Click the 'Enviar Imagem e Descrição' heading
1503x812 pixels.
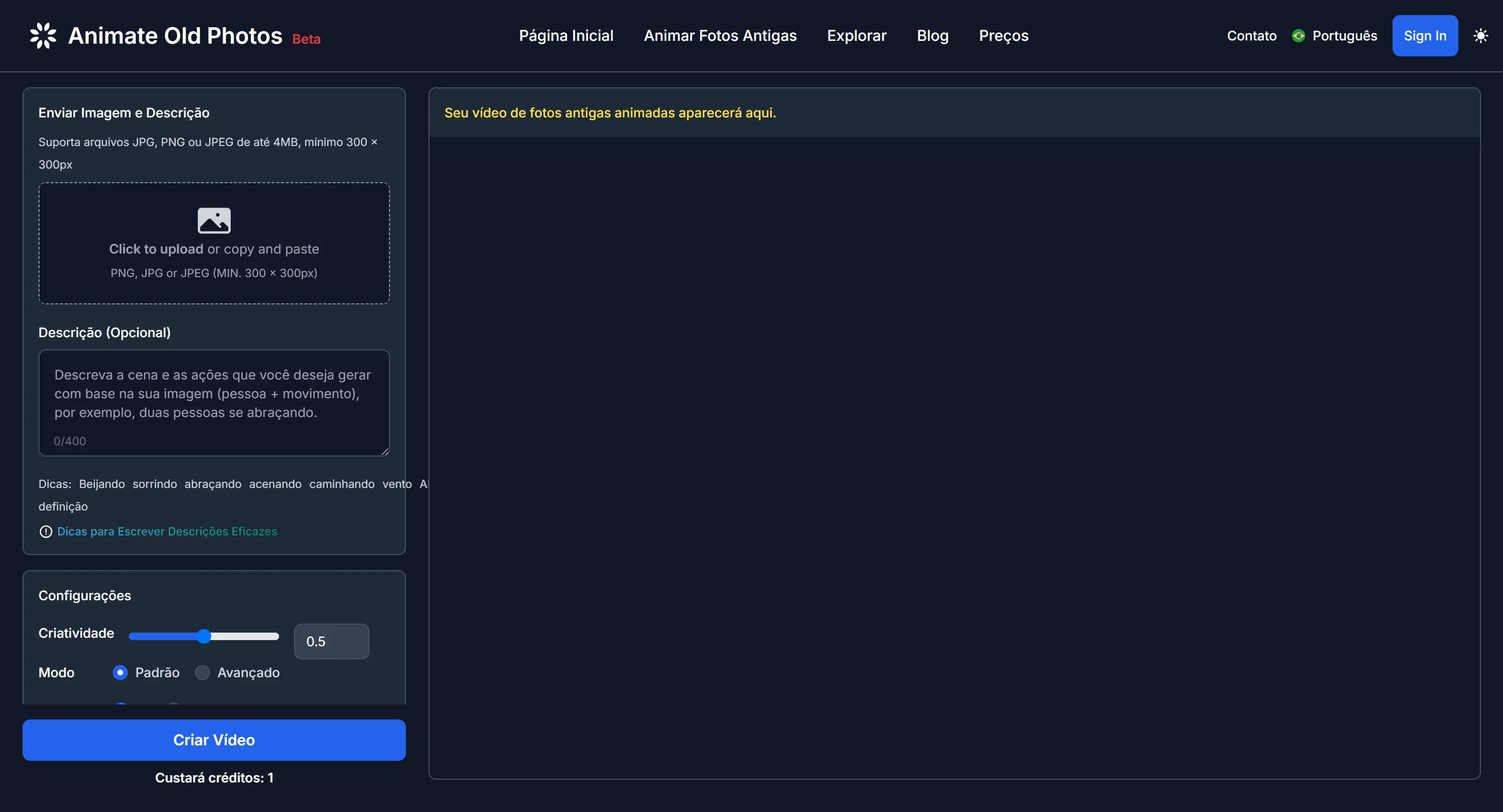coord(124,113)
